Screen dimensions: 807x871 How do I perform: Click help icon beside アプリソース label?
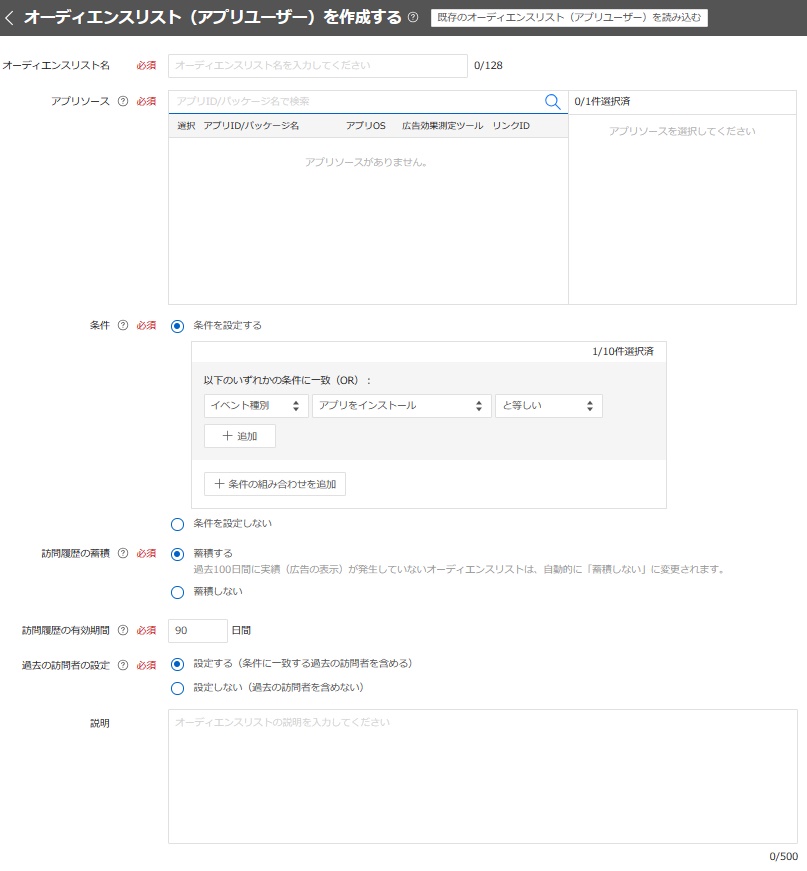tap(123, 101)
